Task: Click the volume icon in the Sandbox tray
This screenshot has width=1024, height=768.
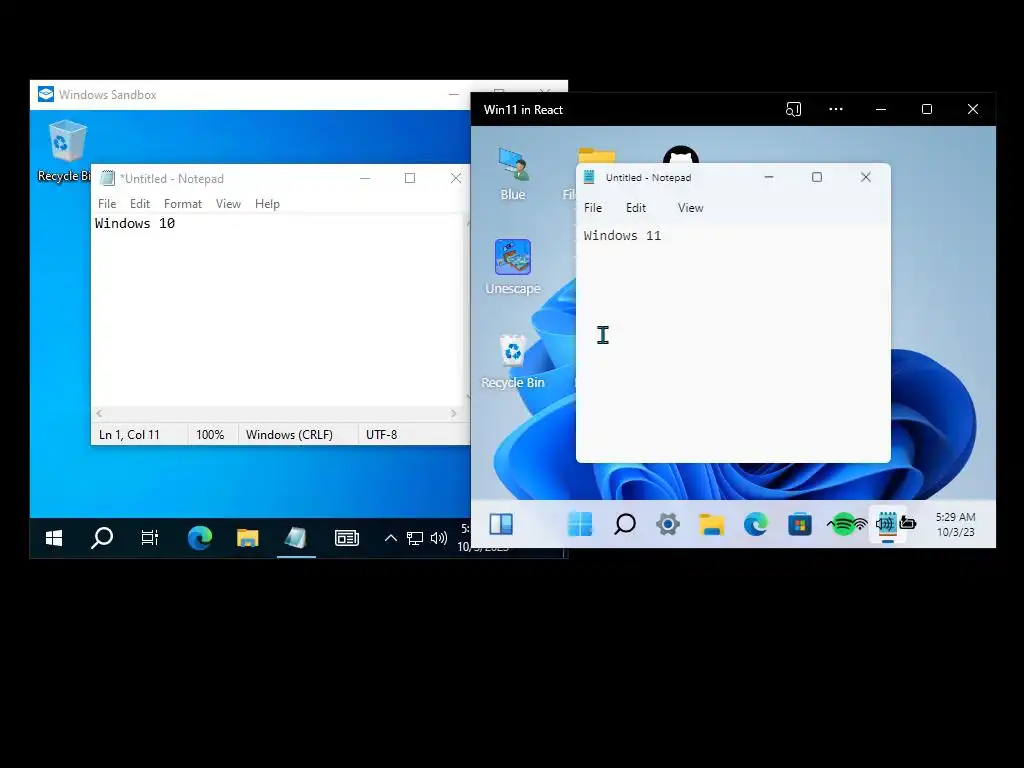Action: 438,537
